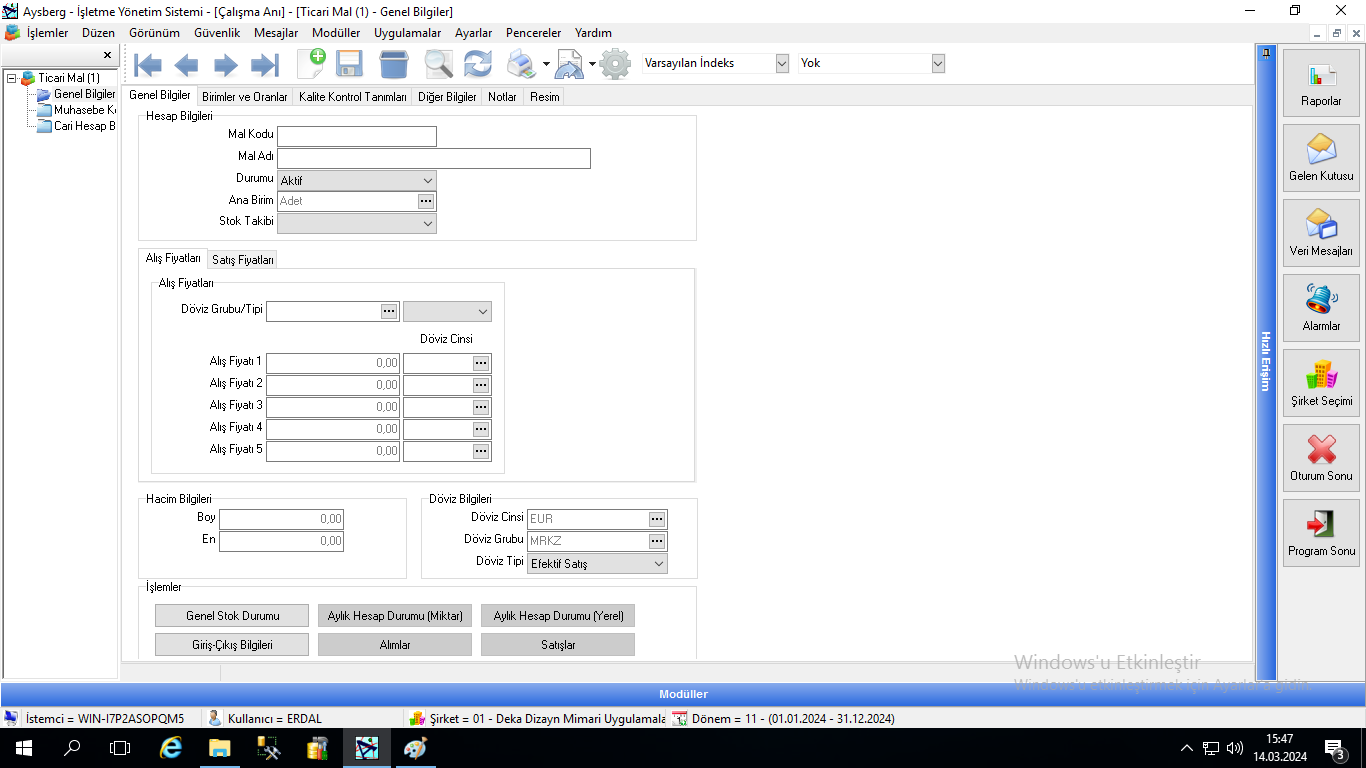Click the Genel Stok Durumu button
The height and width of the screenshot is (768, 1366).
232,616
